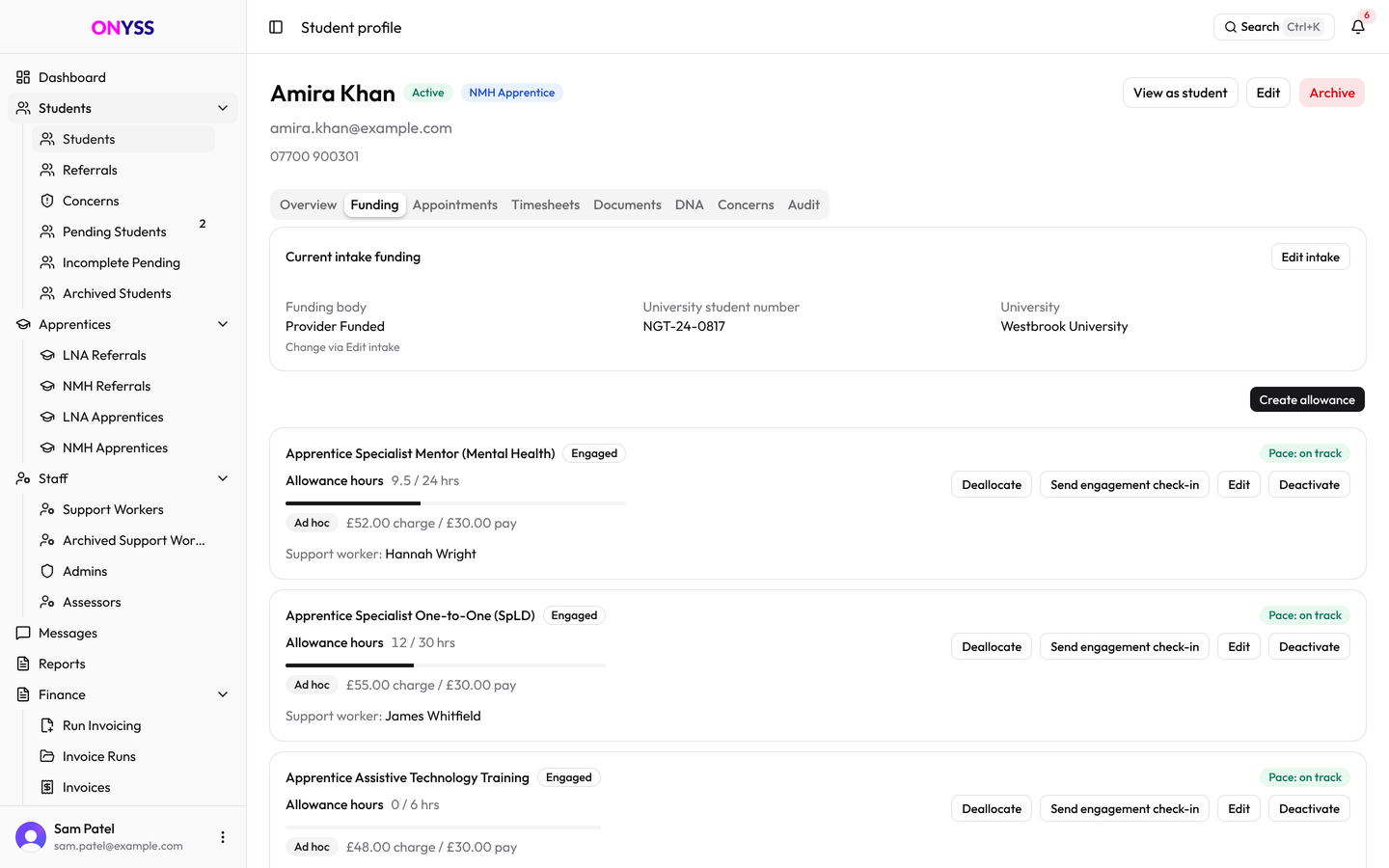Click View as student button
The width and height of the screenshot is (1389, 868).
[x=1181, y=93]
